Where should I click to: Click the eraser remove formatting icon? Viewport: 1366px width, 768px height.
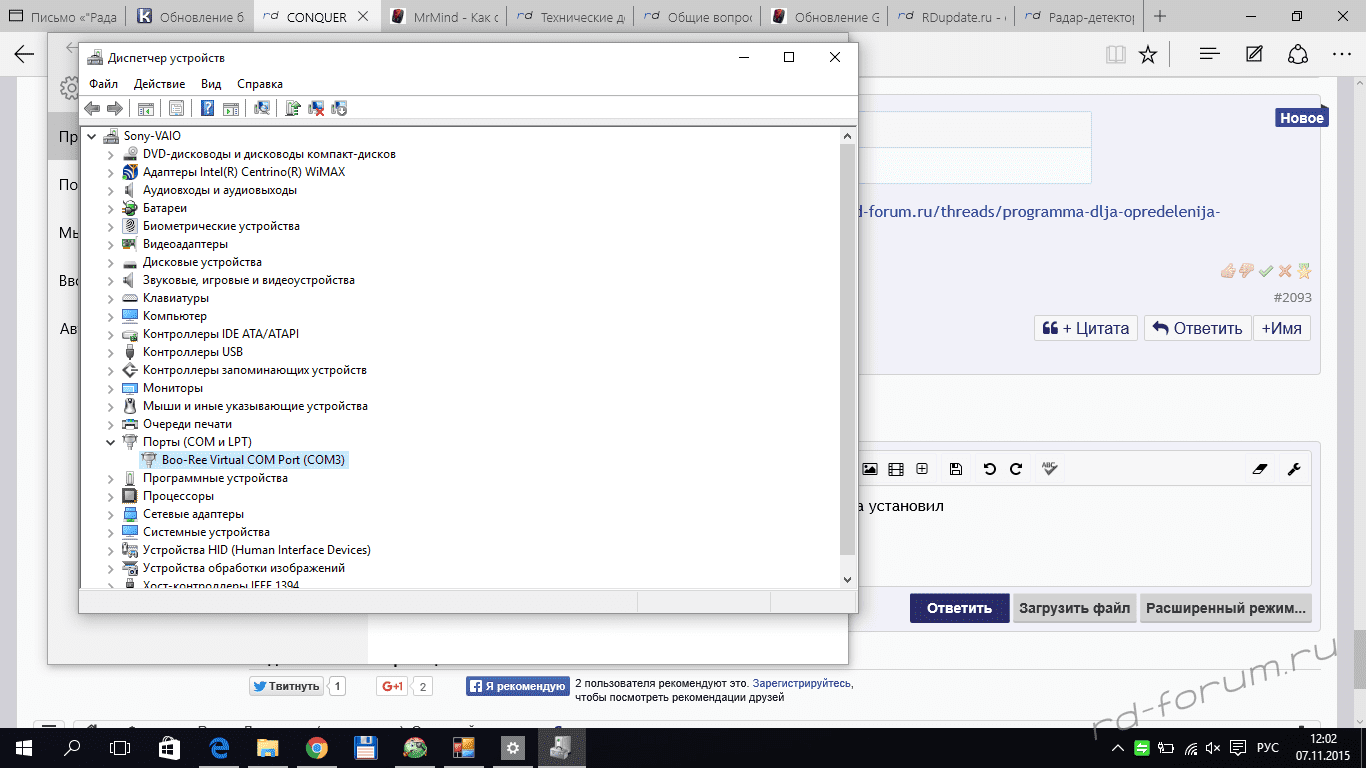[1259, 469]
